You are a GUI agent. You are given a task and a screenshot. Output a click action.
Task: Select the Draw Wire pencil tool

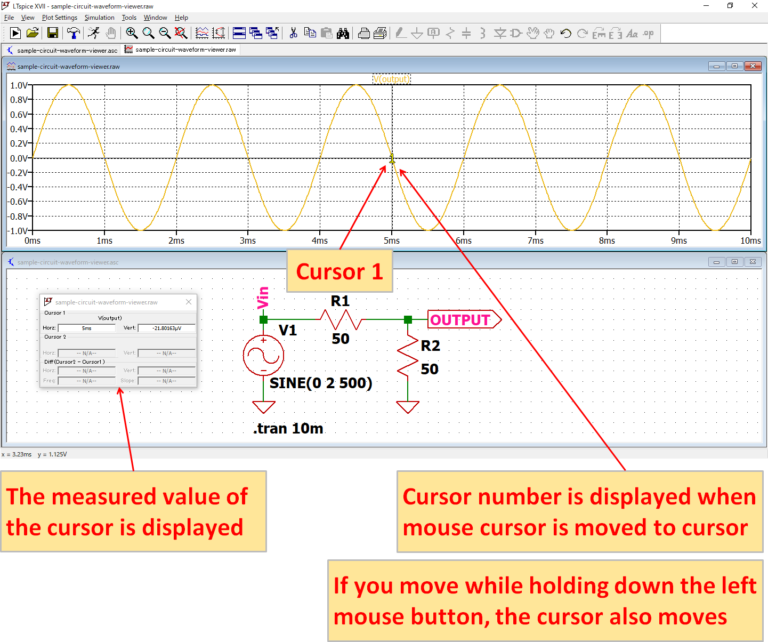click(x=400, y=33)
